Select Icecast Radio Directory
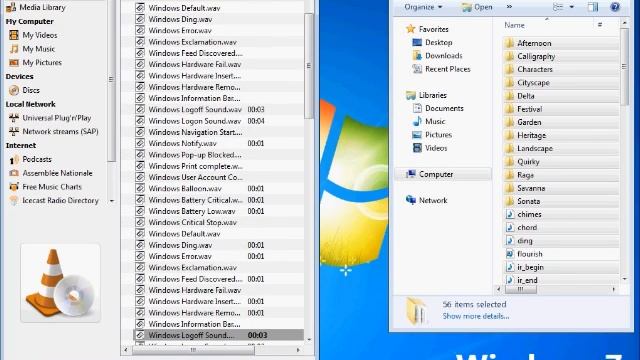Image resolution: width=640 pixels, height=360 pixels. tap(54, 200)
